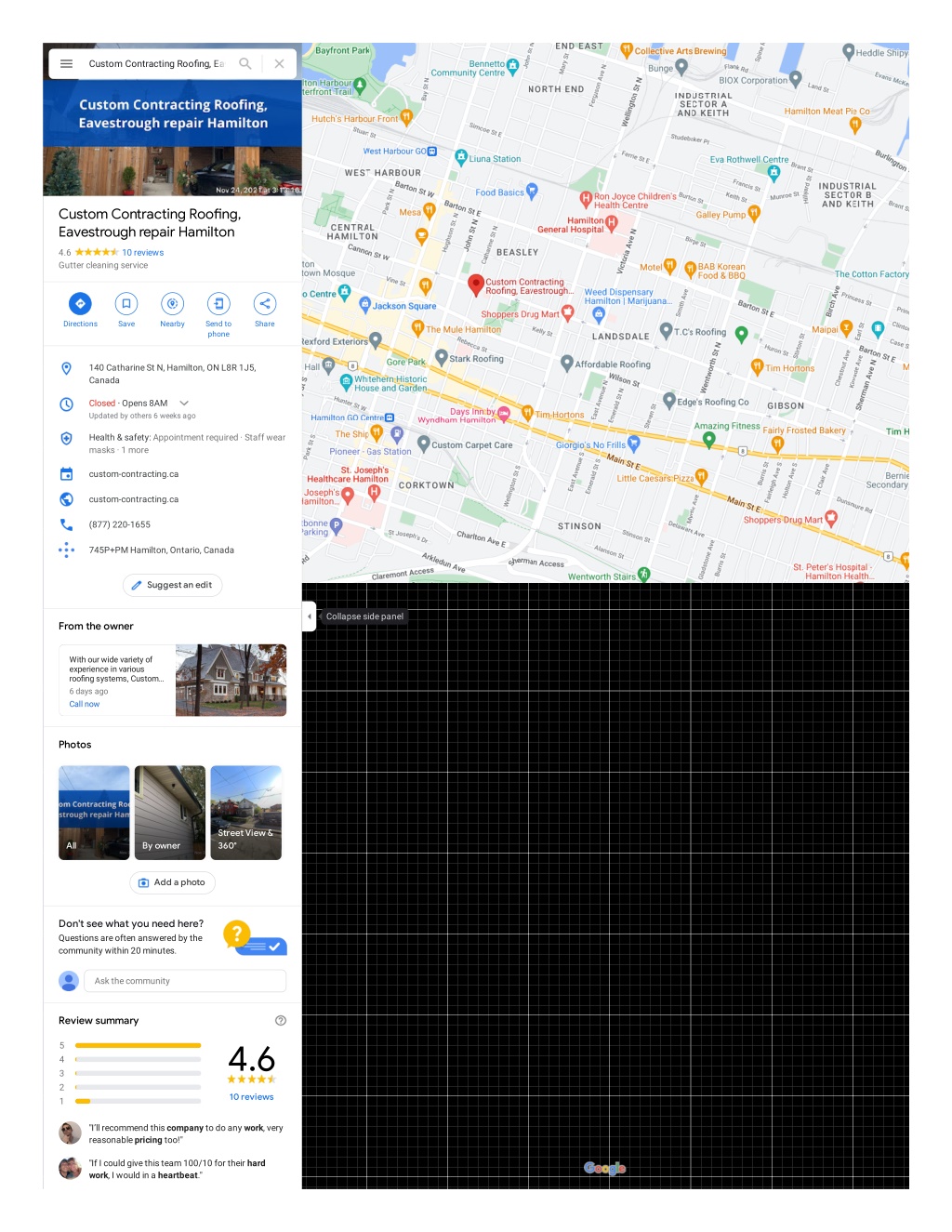Click The Mule Hamilton restaurant marker
Screen dimensions: 952x1232
click(x=418, y=327)
